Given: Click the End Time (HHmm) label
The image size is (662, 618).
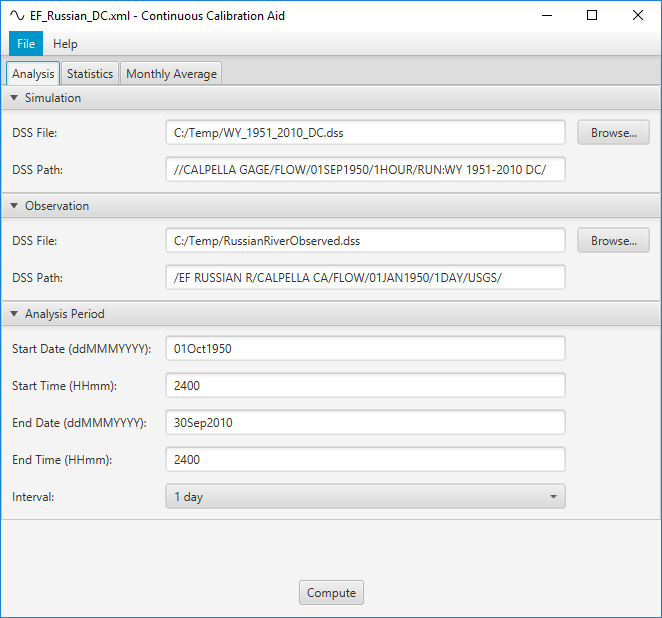Looking at the screenshot, I should pos(62,460).
